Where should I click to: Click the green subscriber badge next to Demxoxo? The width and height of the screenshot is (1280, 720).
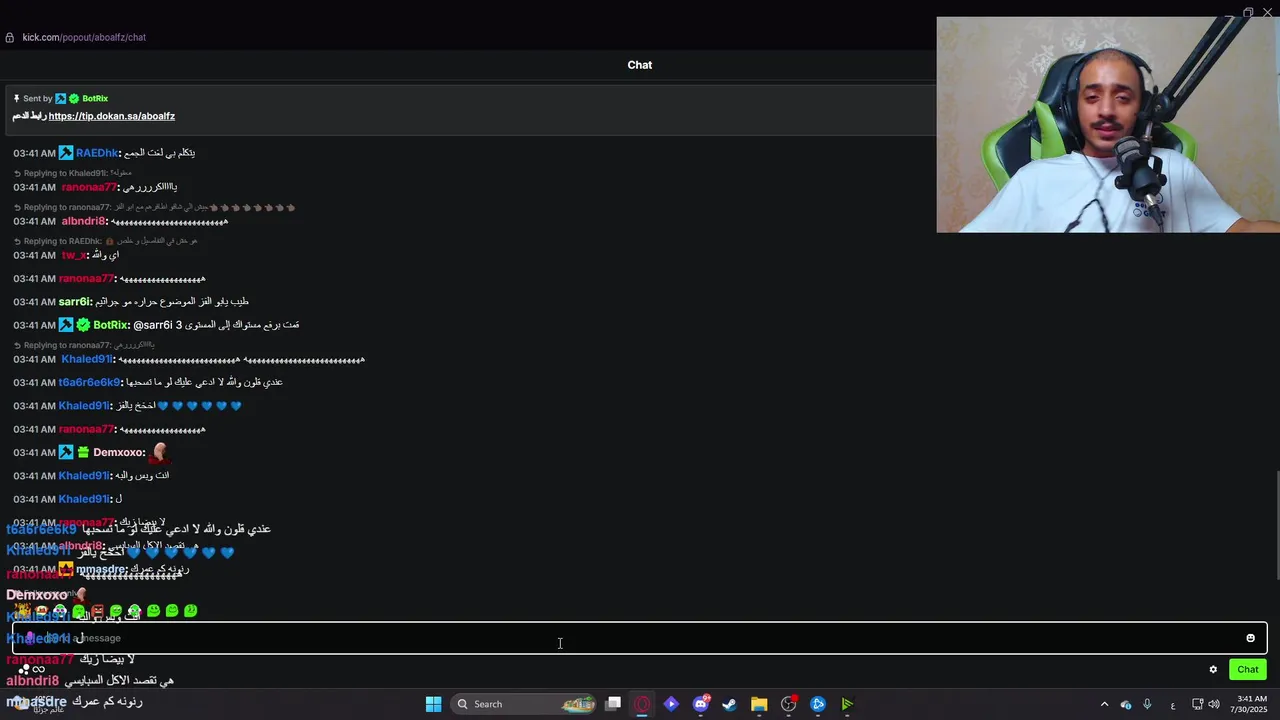point(83,452)
